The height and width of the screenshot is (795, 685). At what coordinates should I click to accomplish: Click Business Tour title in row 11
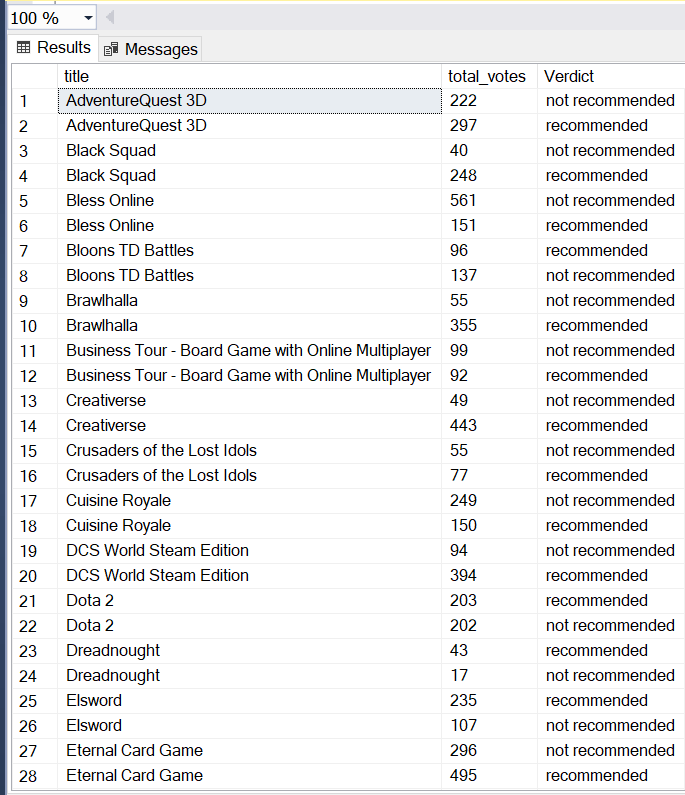249,351
